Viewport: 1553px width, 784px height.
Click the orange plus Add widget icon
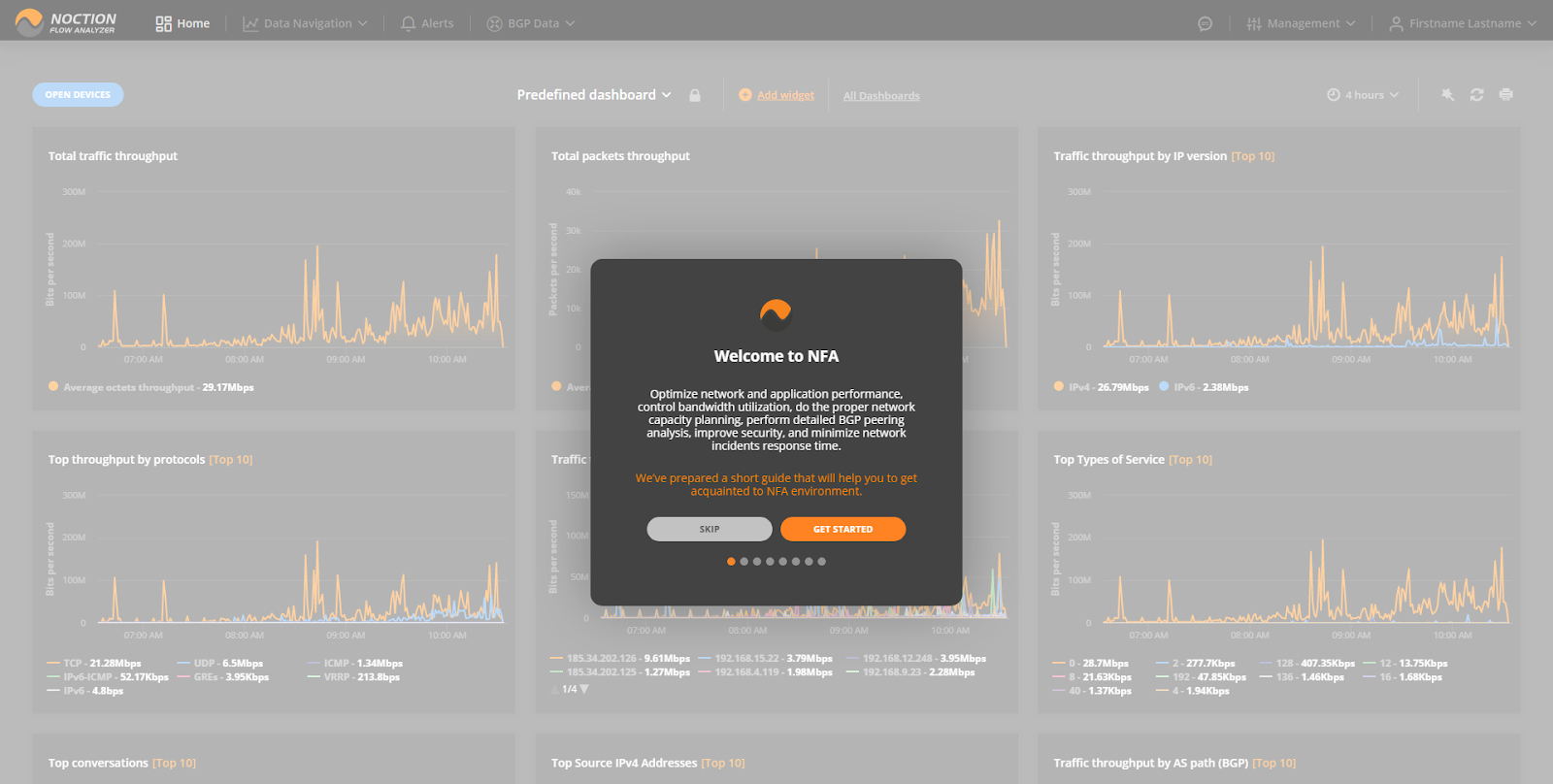click(745, 95)
